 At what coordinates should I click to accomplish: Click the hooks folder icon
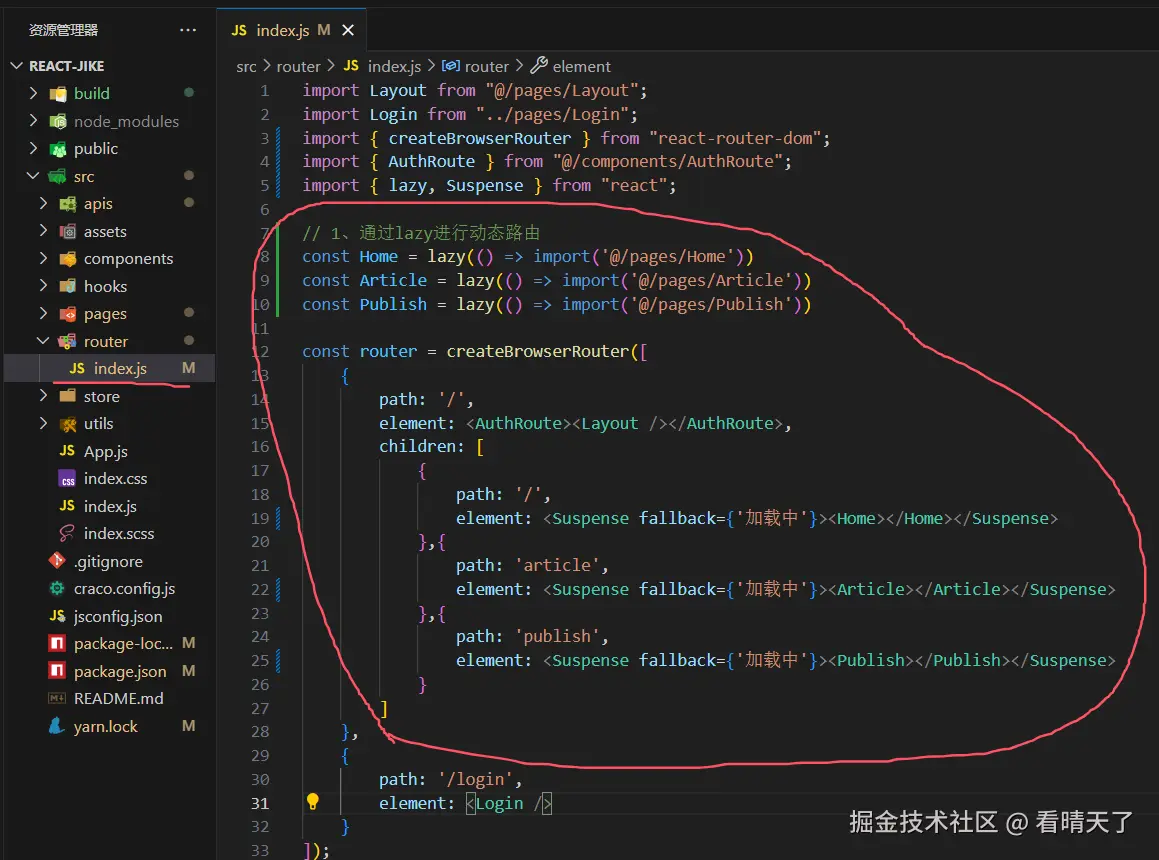coord(67,286)
